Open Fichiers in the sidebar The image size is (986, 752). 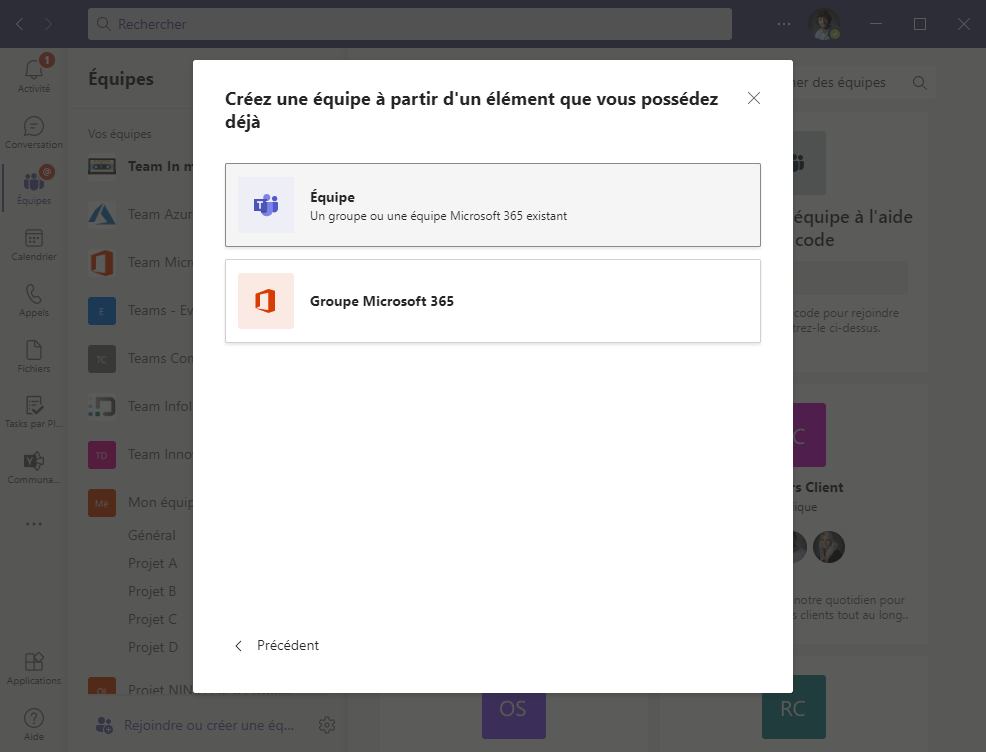pos(34,356)
